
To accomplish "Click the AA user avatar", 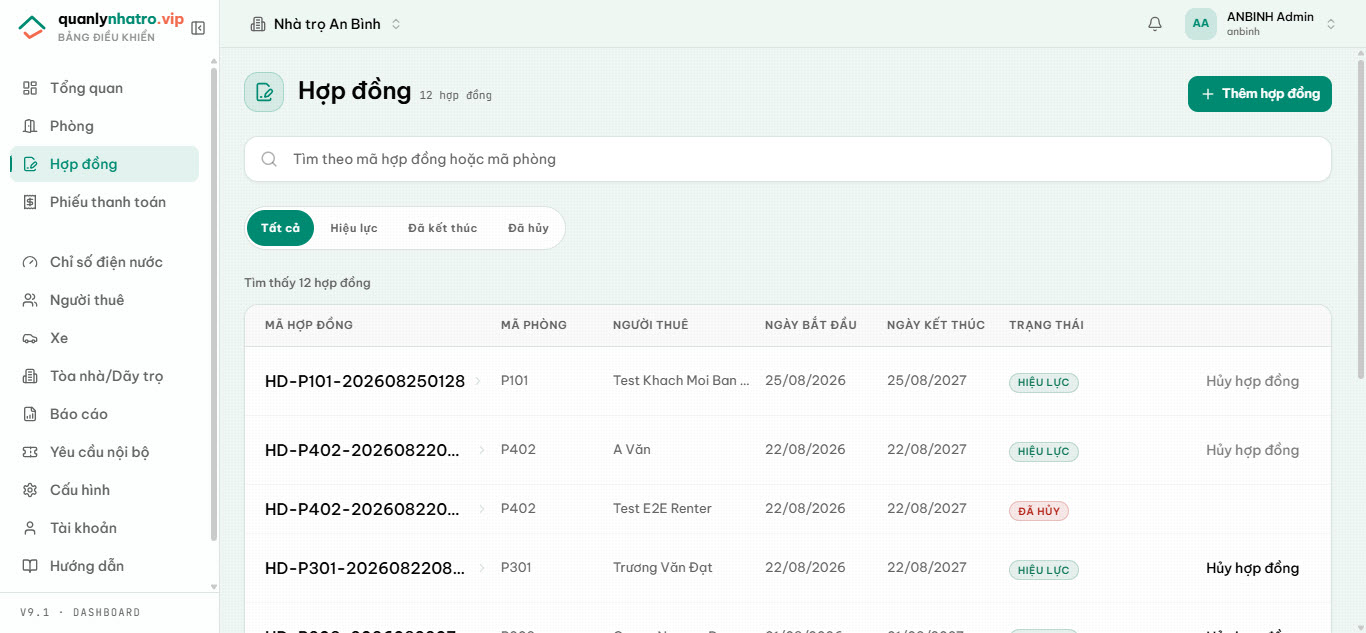I will point(1201,24).
